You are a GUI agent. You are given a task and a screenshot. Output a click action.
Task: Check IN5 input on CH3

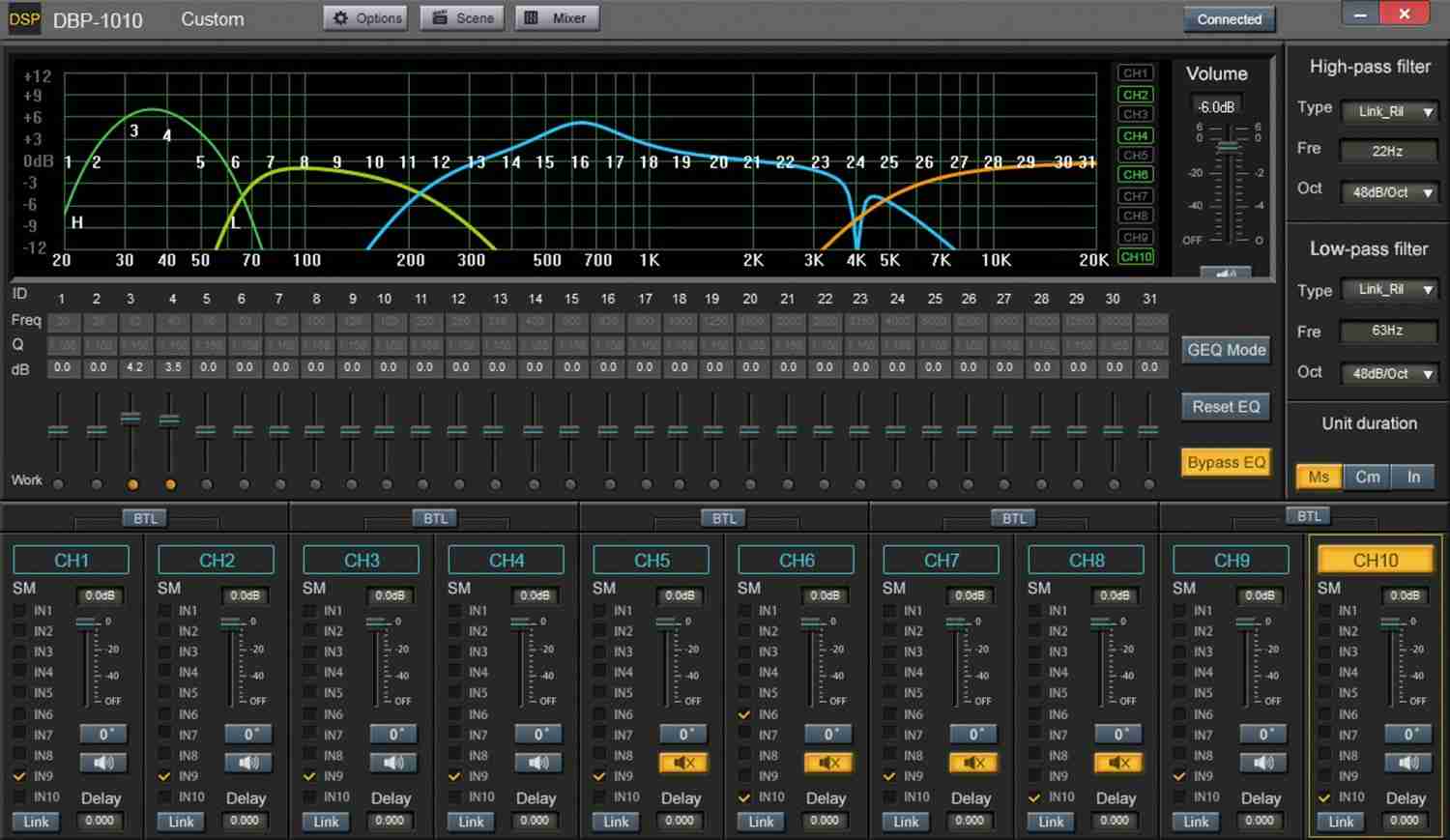[x=309, y=692]
